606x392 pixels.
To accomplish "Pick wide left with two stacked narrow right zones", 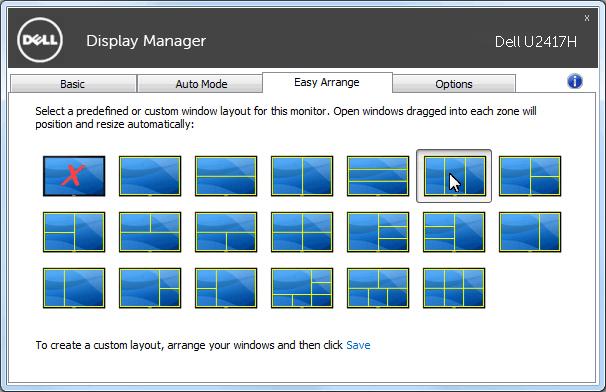I will pyautogui.click(x=150, y=288).
